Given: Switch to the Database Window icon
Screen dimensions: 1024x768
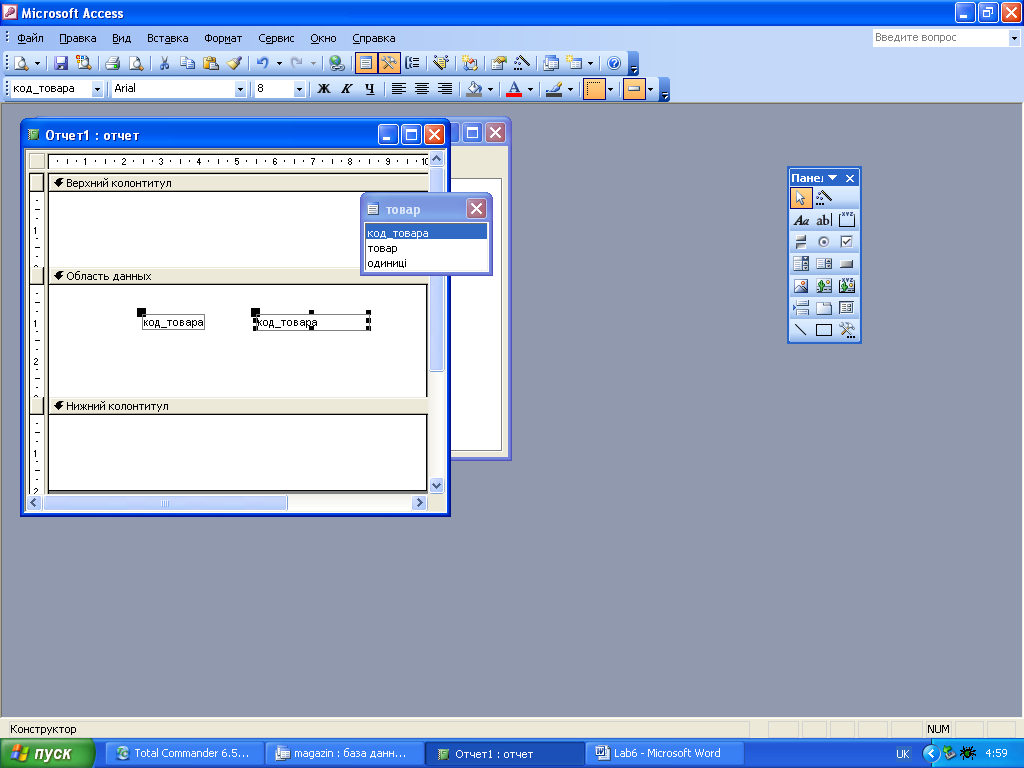Looking at the screenshot, I should click(x=551, y=63).
